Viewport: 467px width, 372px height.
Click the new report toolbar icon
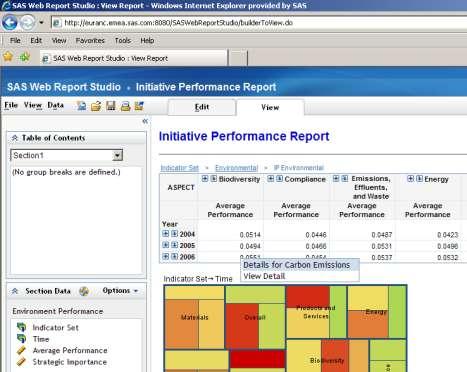(x=81, y=106)
